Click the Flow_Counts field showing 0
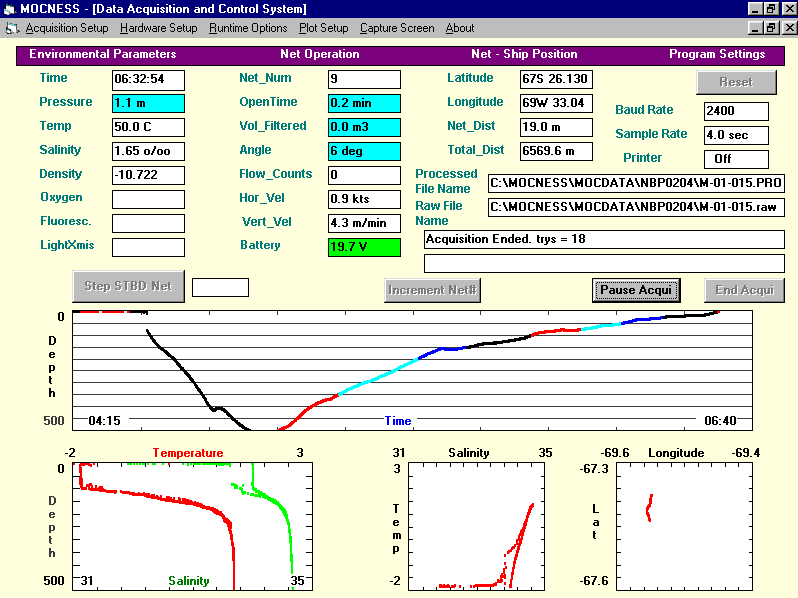This screenshot has height=598, width=798. point(364,175)
